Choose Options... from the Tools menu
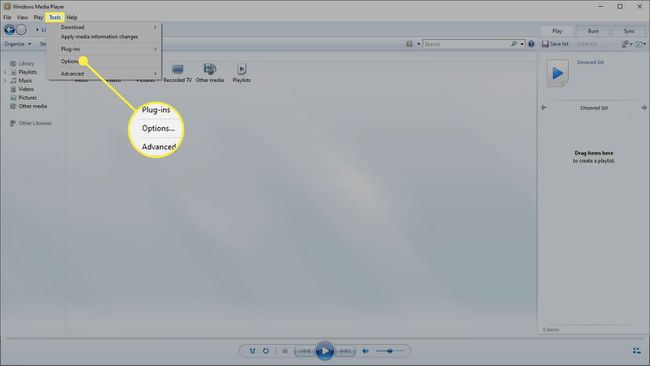 (104, 61)
